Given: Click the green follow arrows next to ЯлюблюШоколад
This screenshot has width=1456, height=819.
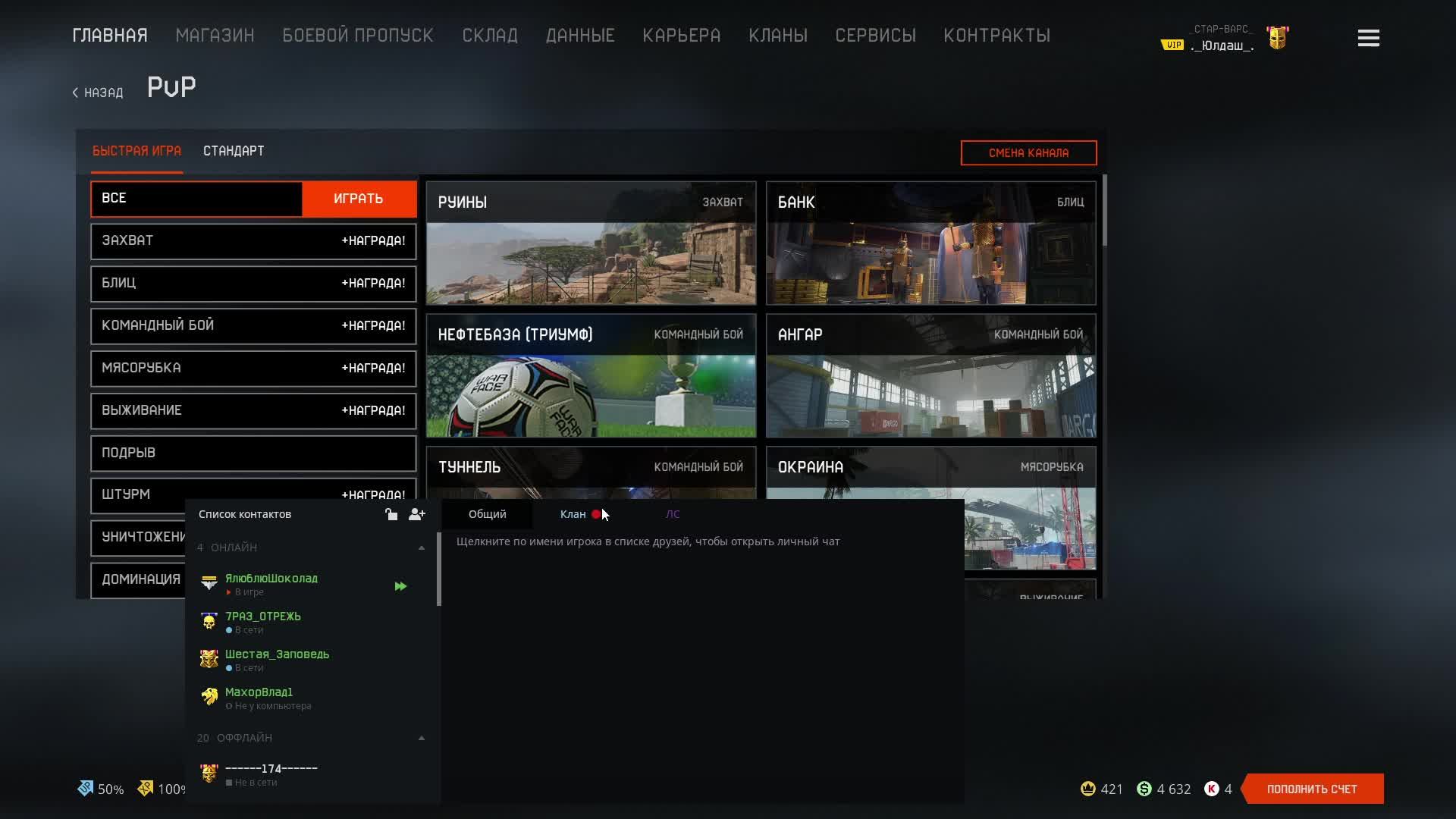Looking at the screenshot, I should (x=400, y=586).
